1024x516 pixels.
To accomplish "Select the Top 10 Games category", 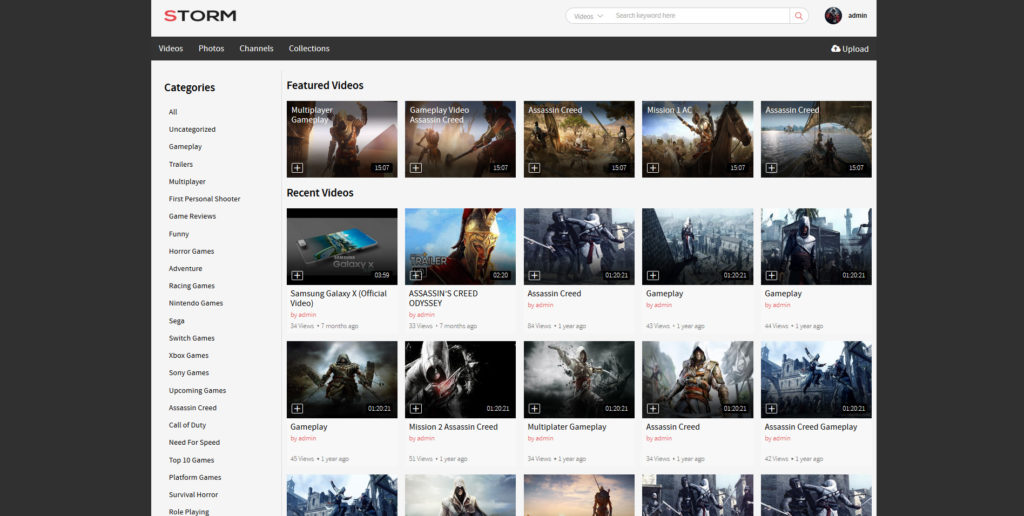I will tap(191, 460).
